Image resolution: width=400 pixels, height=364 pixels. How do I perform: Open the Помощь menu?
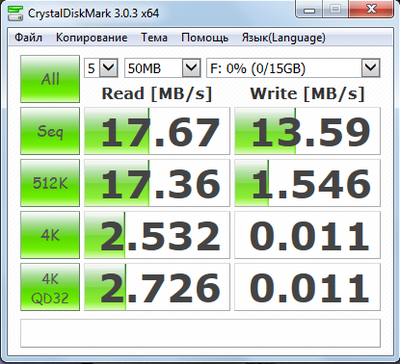pos(205,38)
